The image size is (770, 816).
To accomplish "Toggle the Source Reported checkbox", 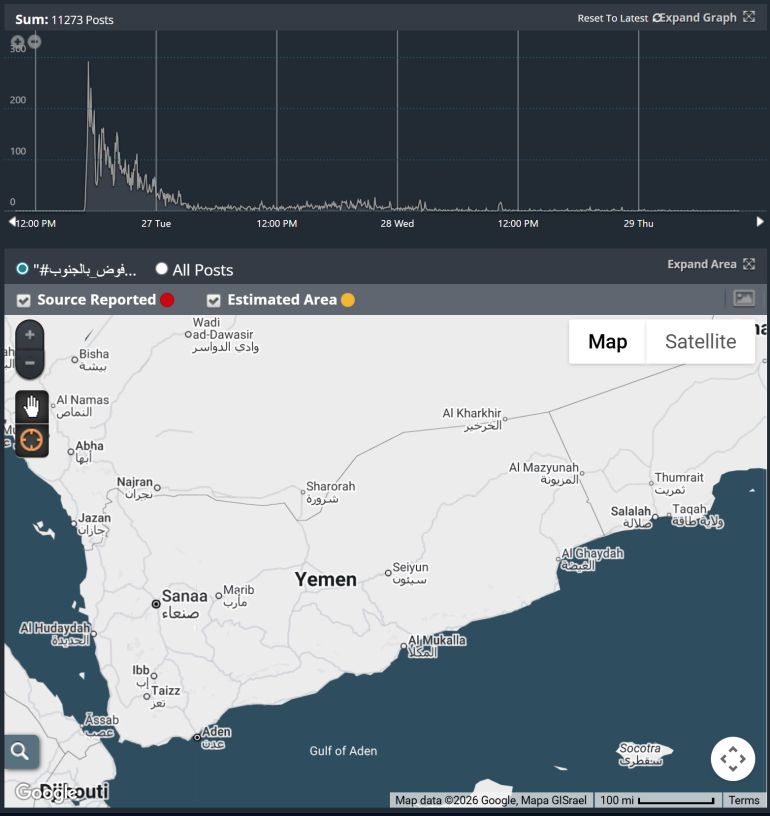I will (x=23, y=300).
